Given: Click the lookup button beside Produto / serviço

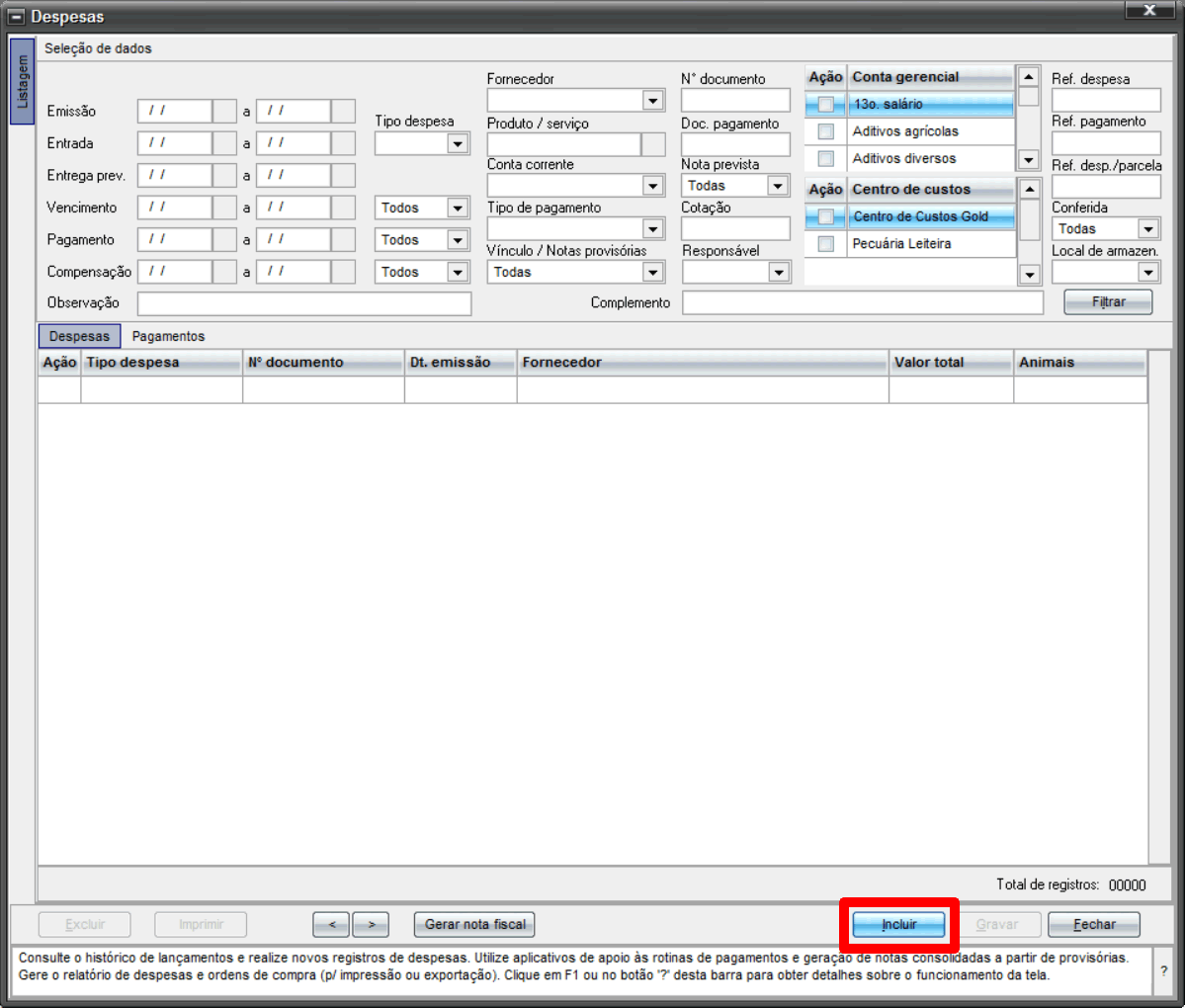Looking at the screenshot, I should click(653, 144).
